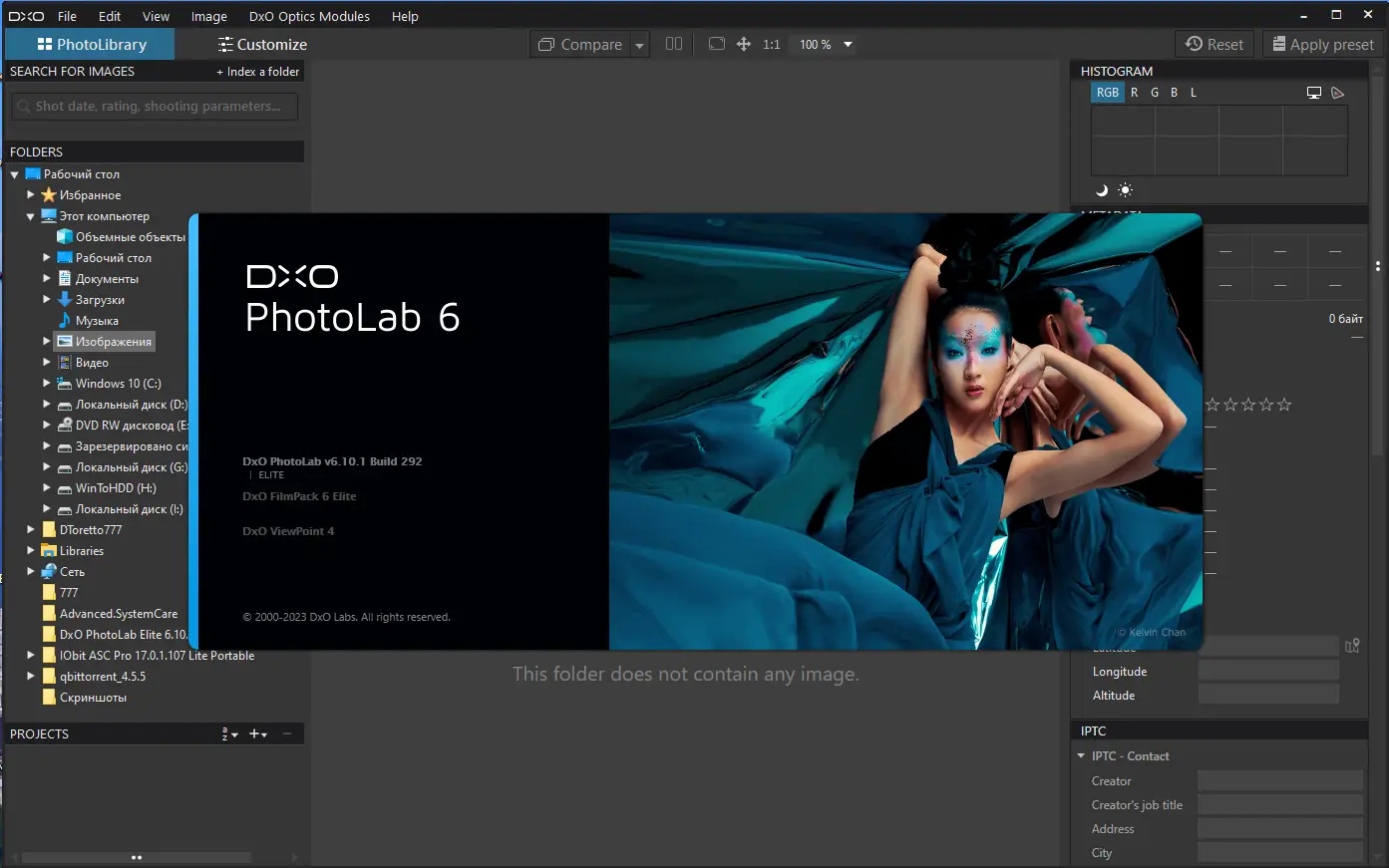1389x868 pixels.
Task: Open soft proofing monitor icon in Histogram panel
Action: (1314, 93)
